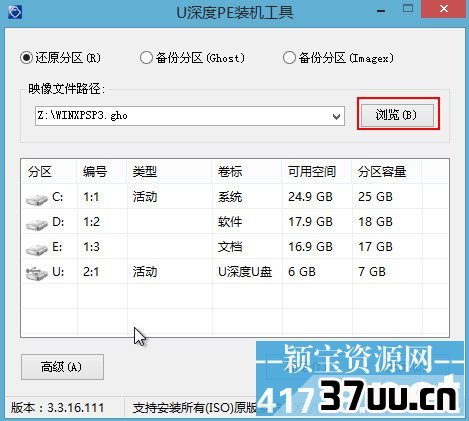Select the U: USB drive icon
469x421 pixels.
[37, 273]
